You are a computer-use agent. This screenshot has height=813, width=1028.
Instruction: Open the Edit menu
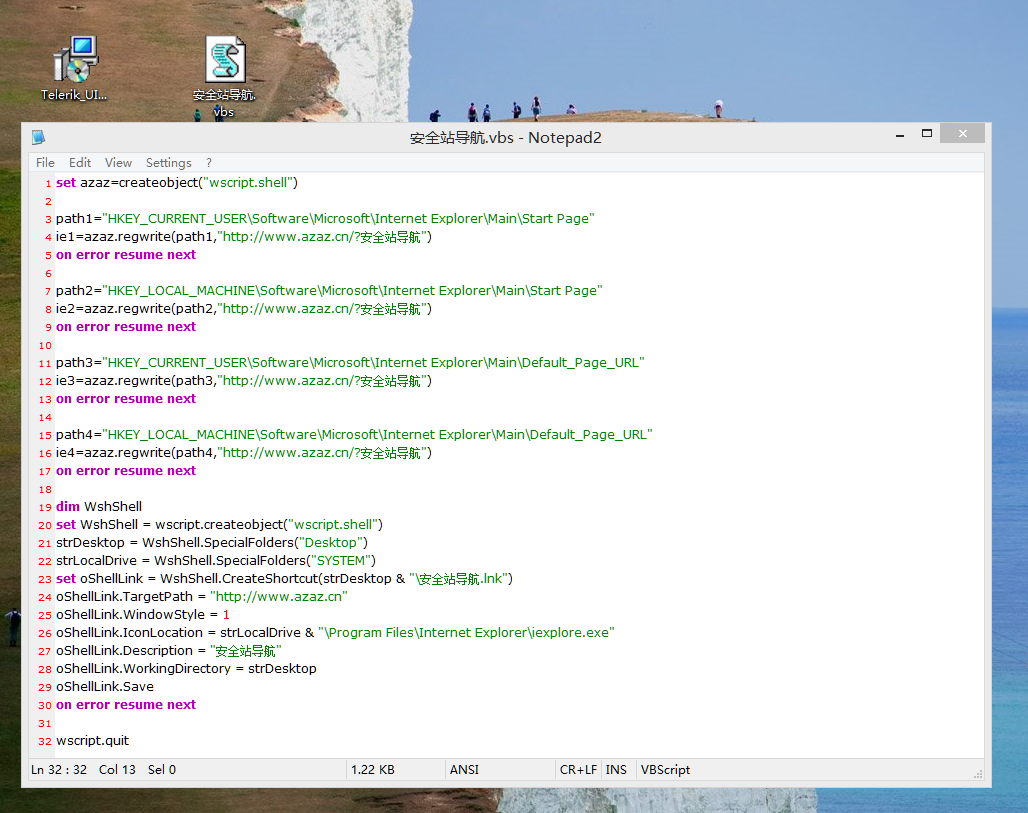80,163
